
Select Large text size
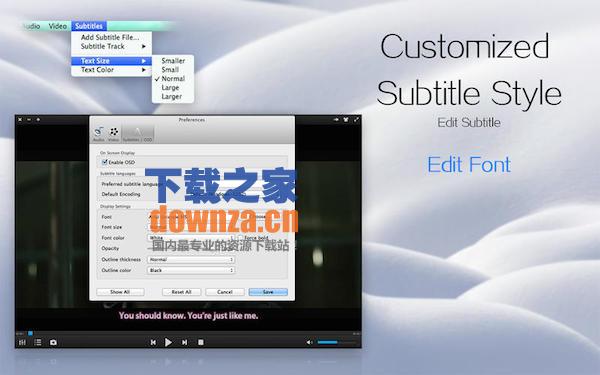coord(173,88)
